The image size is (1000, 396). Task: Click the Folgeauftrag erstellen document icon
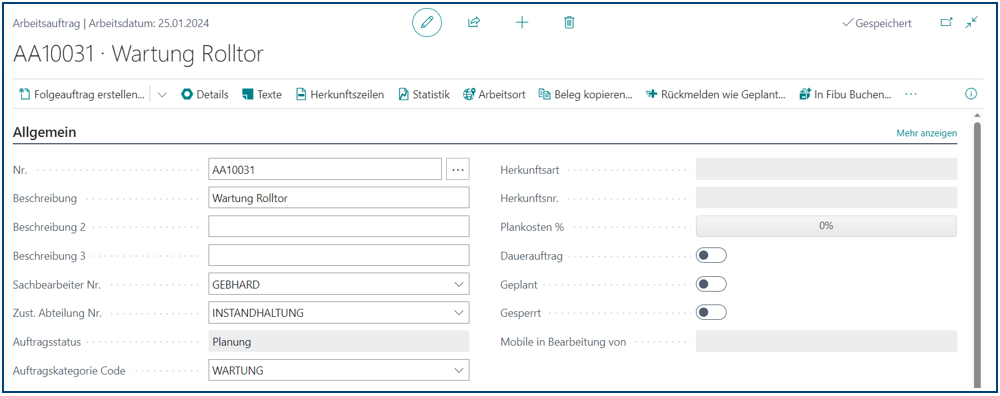[x=25, y=94]
